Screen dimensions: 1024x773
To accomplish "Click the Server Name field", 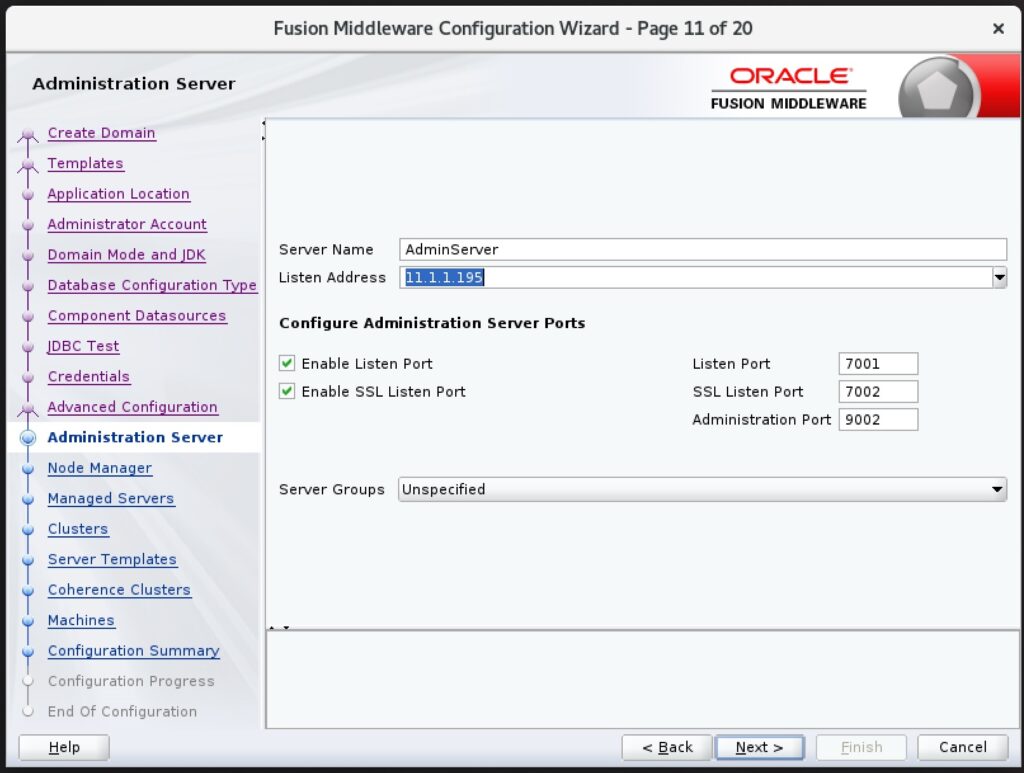I will [703, 249].
